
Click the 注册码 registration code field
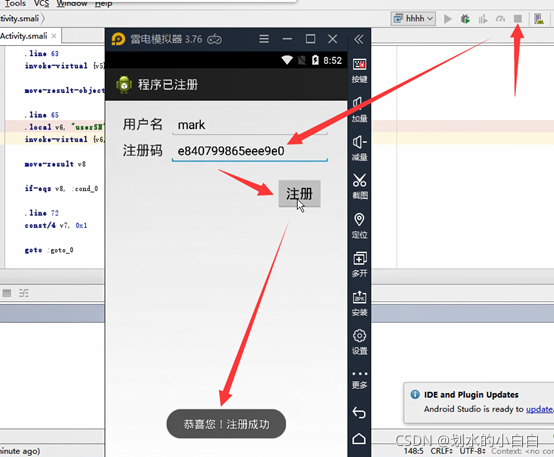coord(249,151)
